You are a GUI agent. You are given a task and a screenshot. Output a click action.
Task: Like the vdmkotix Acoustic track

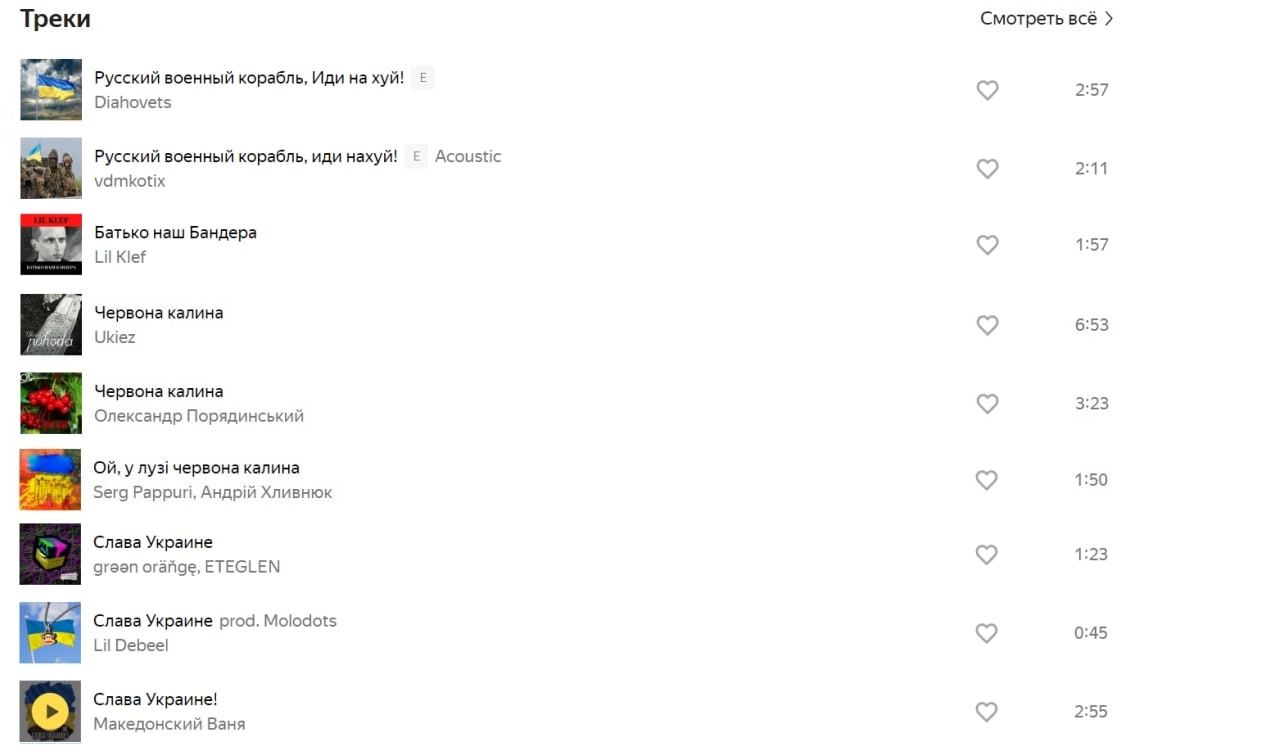pos(987,169)
